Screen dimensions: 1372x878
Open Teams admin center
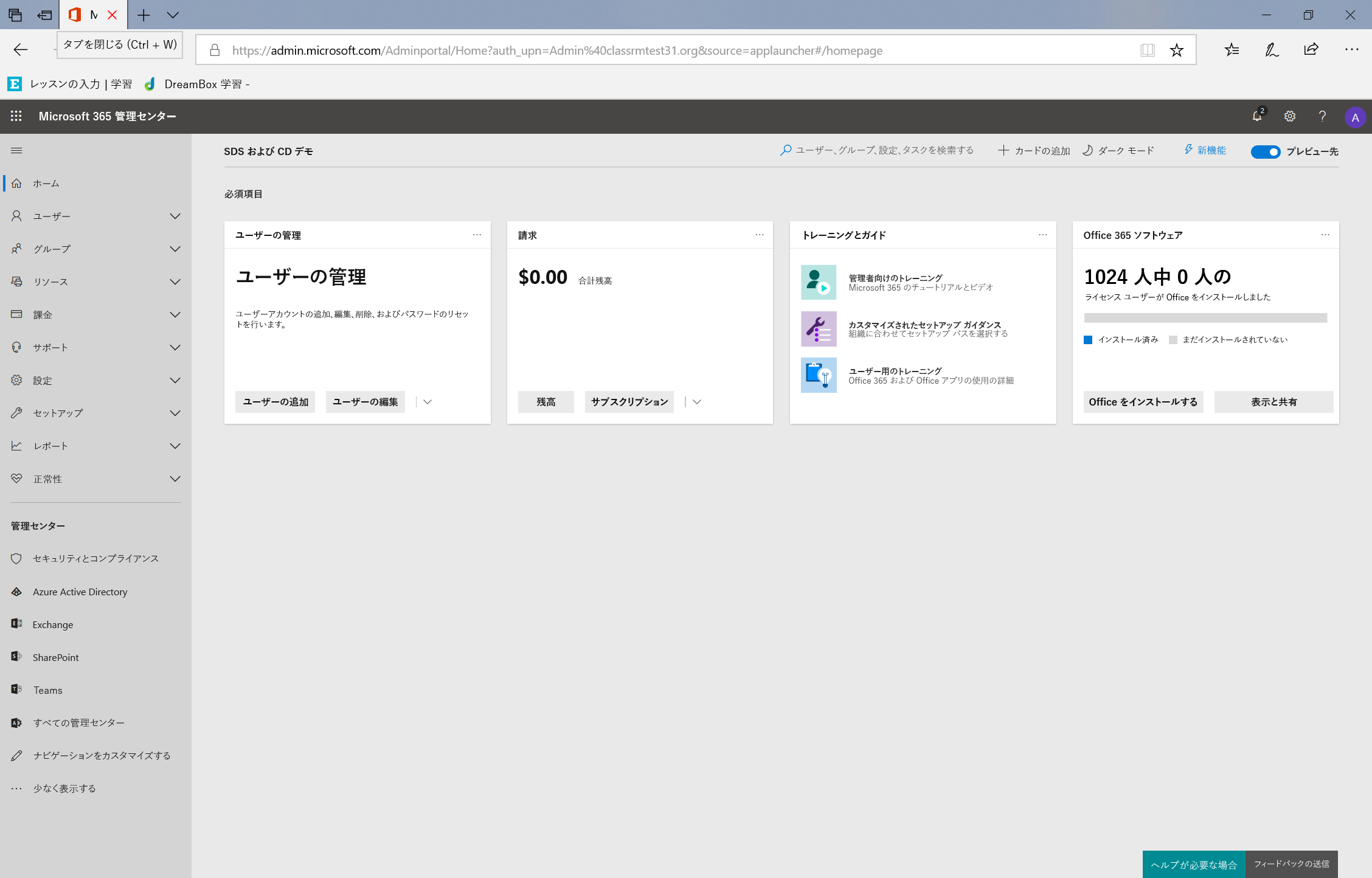(x=47, y=689)
